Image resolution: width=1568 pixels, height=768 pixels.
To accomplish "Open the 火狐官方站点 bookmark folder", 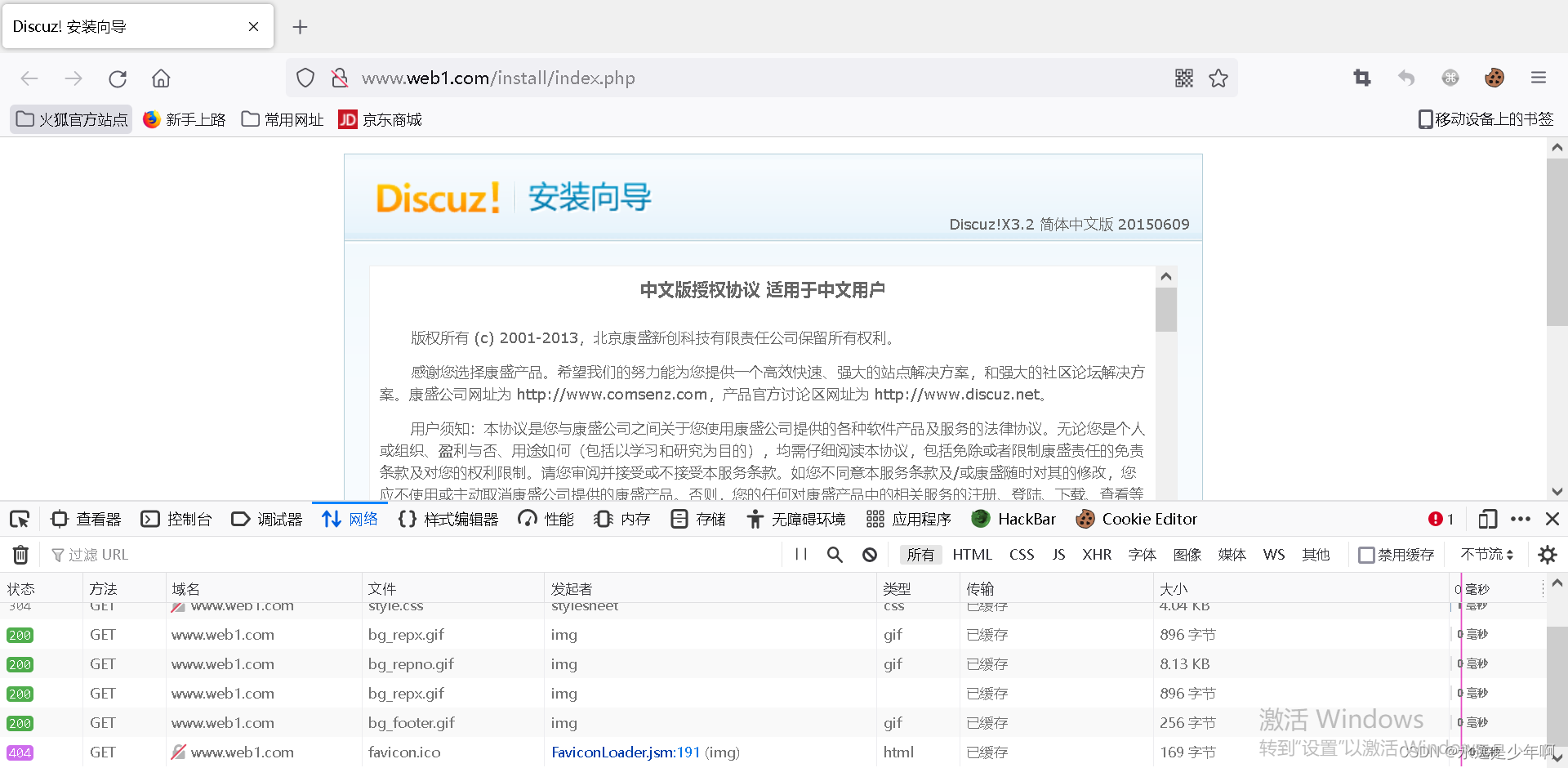I will [x=72, y=119].
